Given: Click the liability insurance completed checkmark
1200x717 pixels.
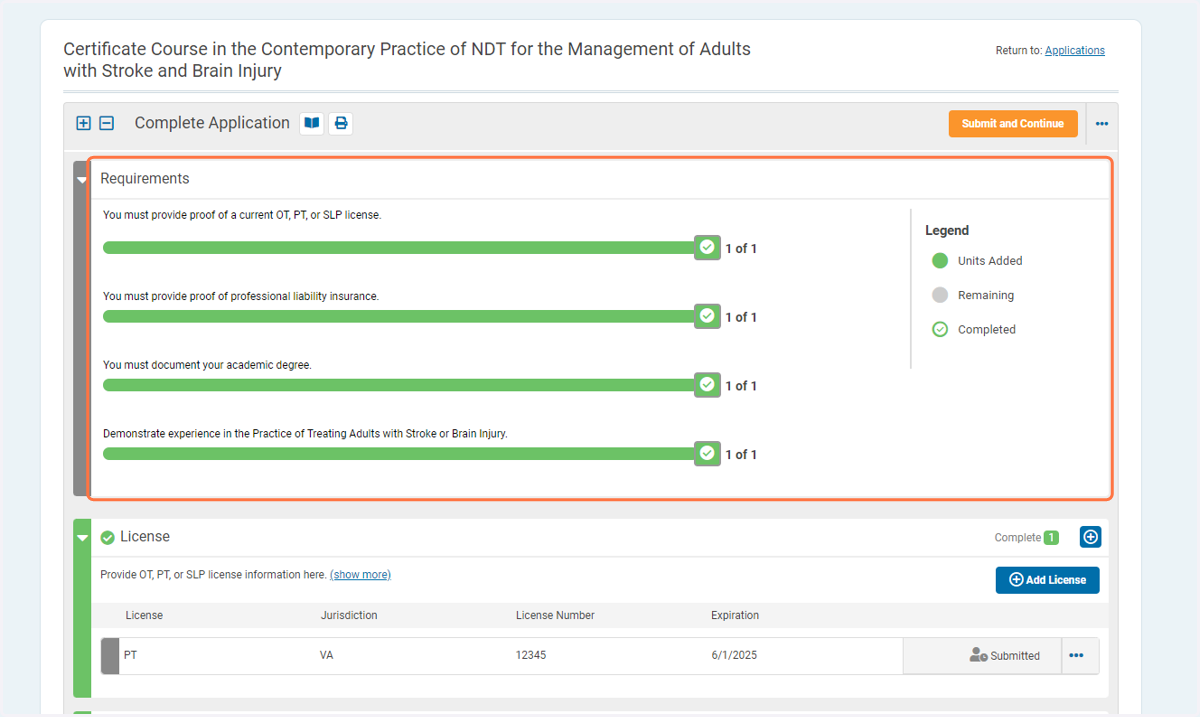Looking at the screenshot, I should [x=707, y=316].
